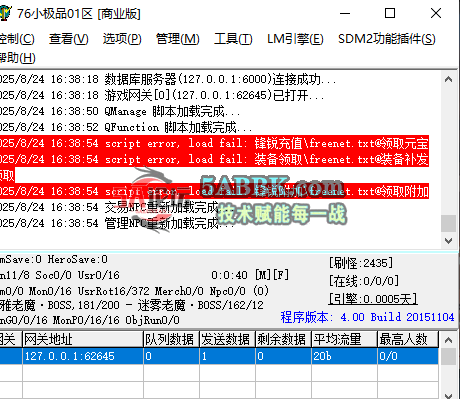This screenshot has height=399, width=460.
Task: Close the 76小极品01区 window
Action: (x=436, y=13)
